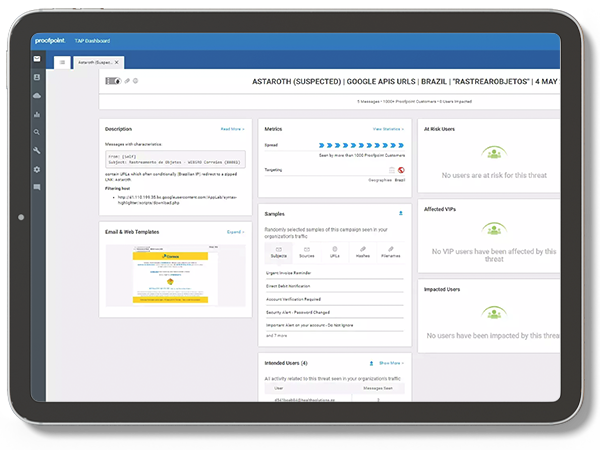Open the magnifier search icon in sidebar
Viewport: 600px width, 450px height.
click(37, 132)
